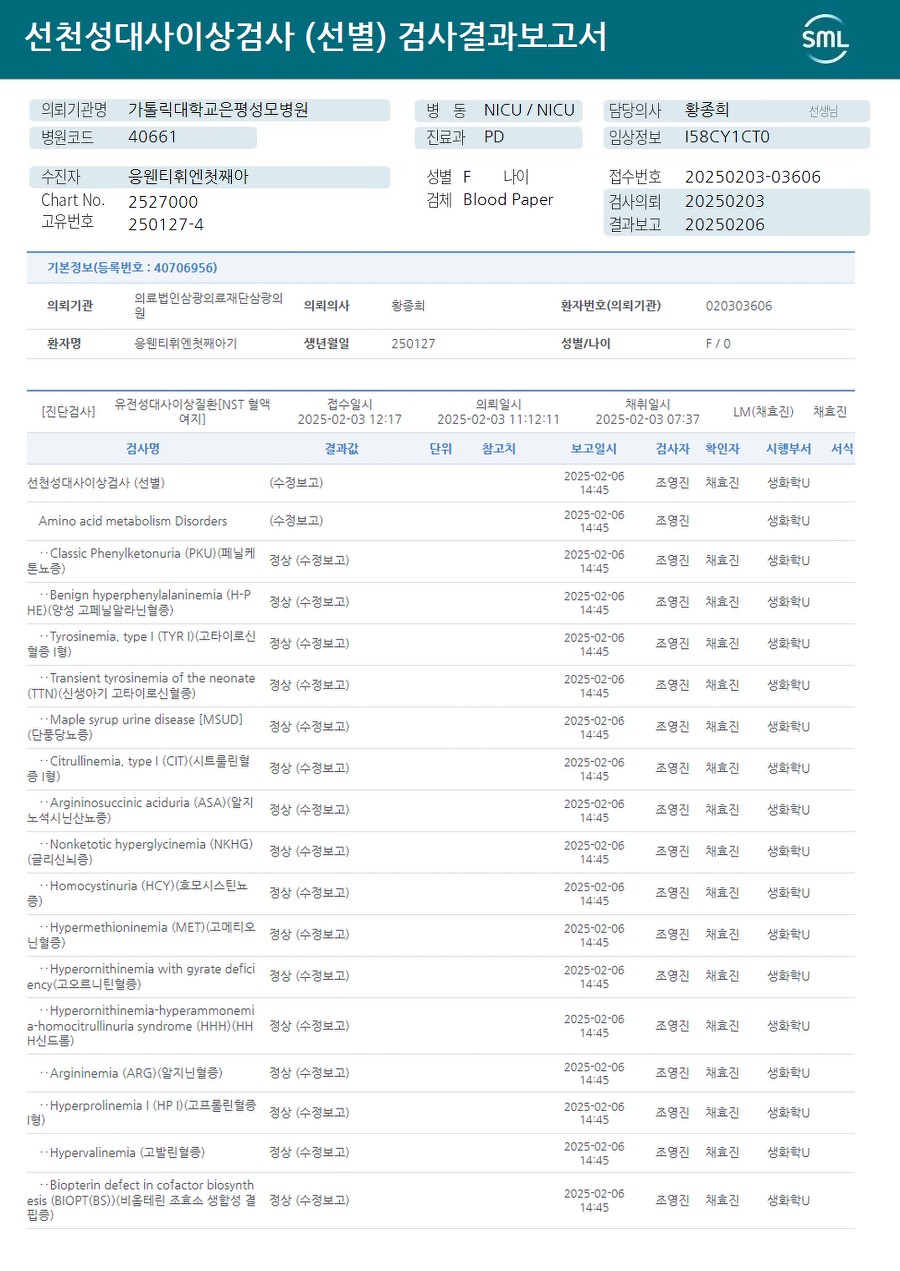
Task: Click Transient tyrosinemia of the neonate row
Action: (441, 685)
